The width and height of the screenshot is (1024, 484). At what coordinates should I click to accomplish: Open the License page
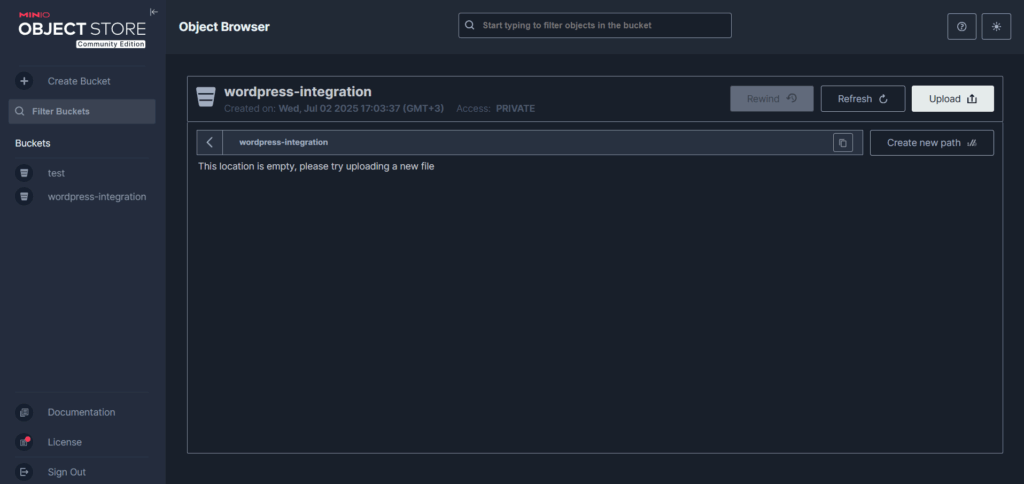tap(65, 442)
